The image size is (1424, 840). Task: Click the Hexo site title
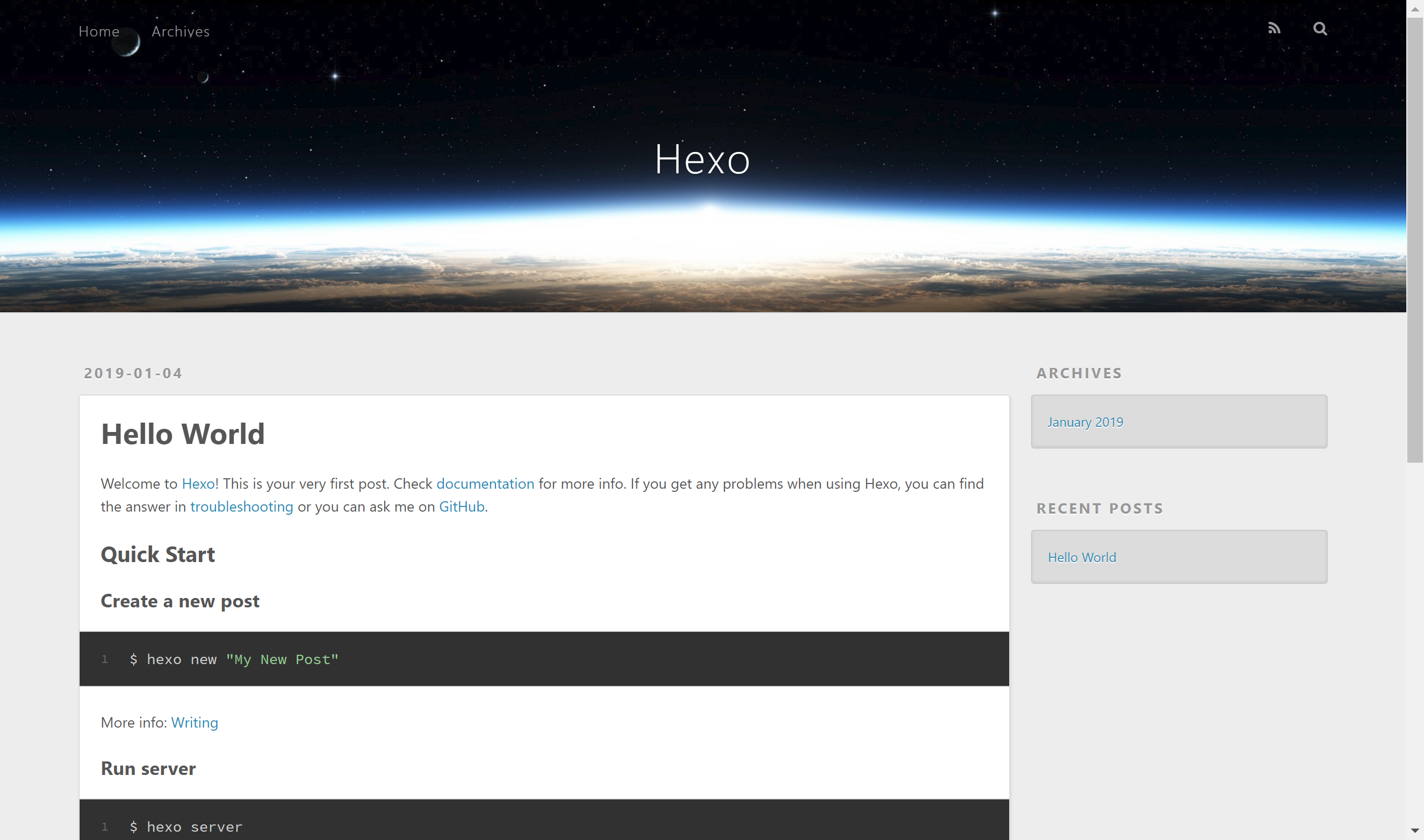[703, 159]
